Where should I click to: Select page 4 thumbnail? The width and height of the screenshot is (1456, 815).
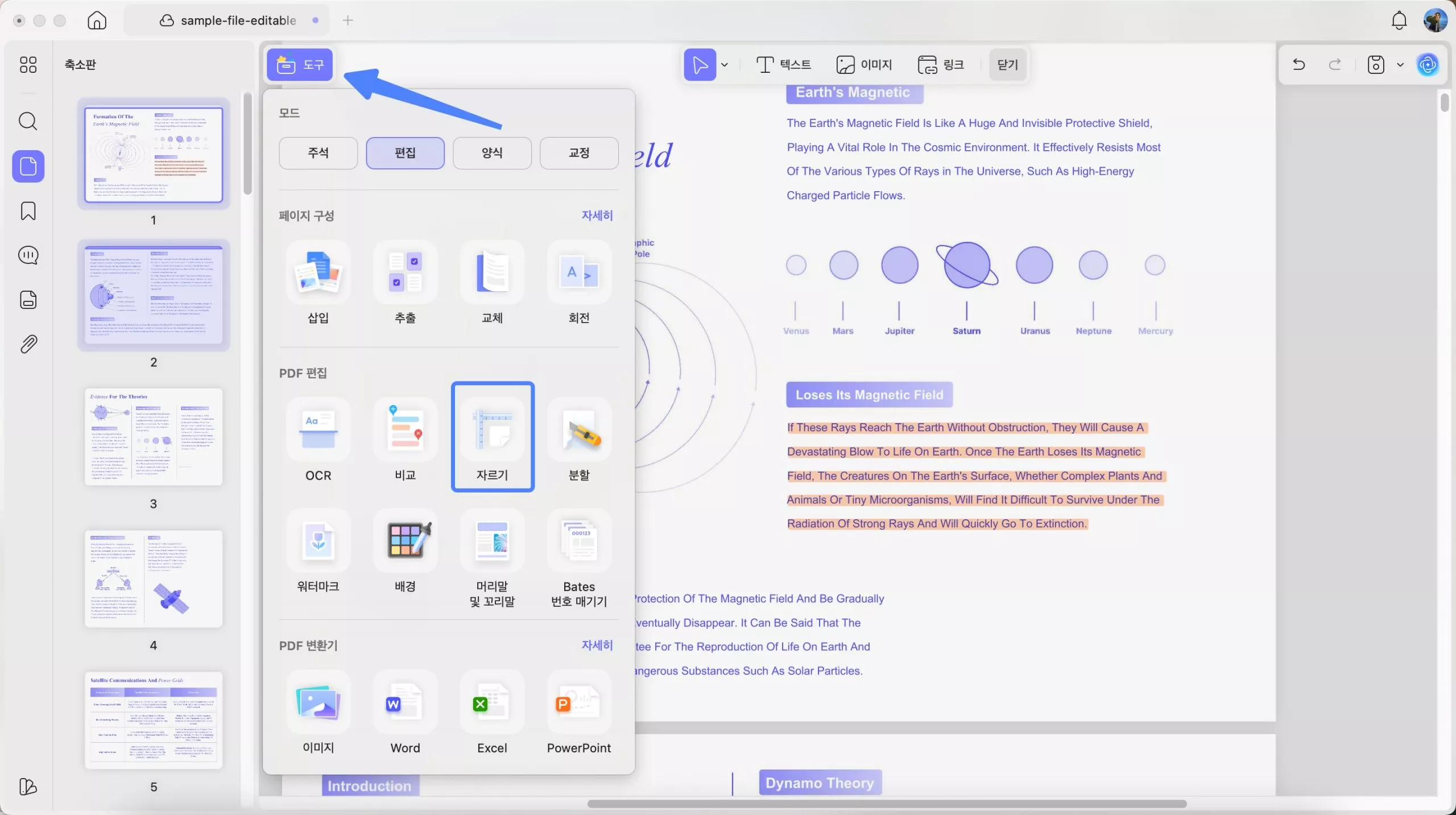tap(154, 578)
